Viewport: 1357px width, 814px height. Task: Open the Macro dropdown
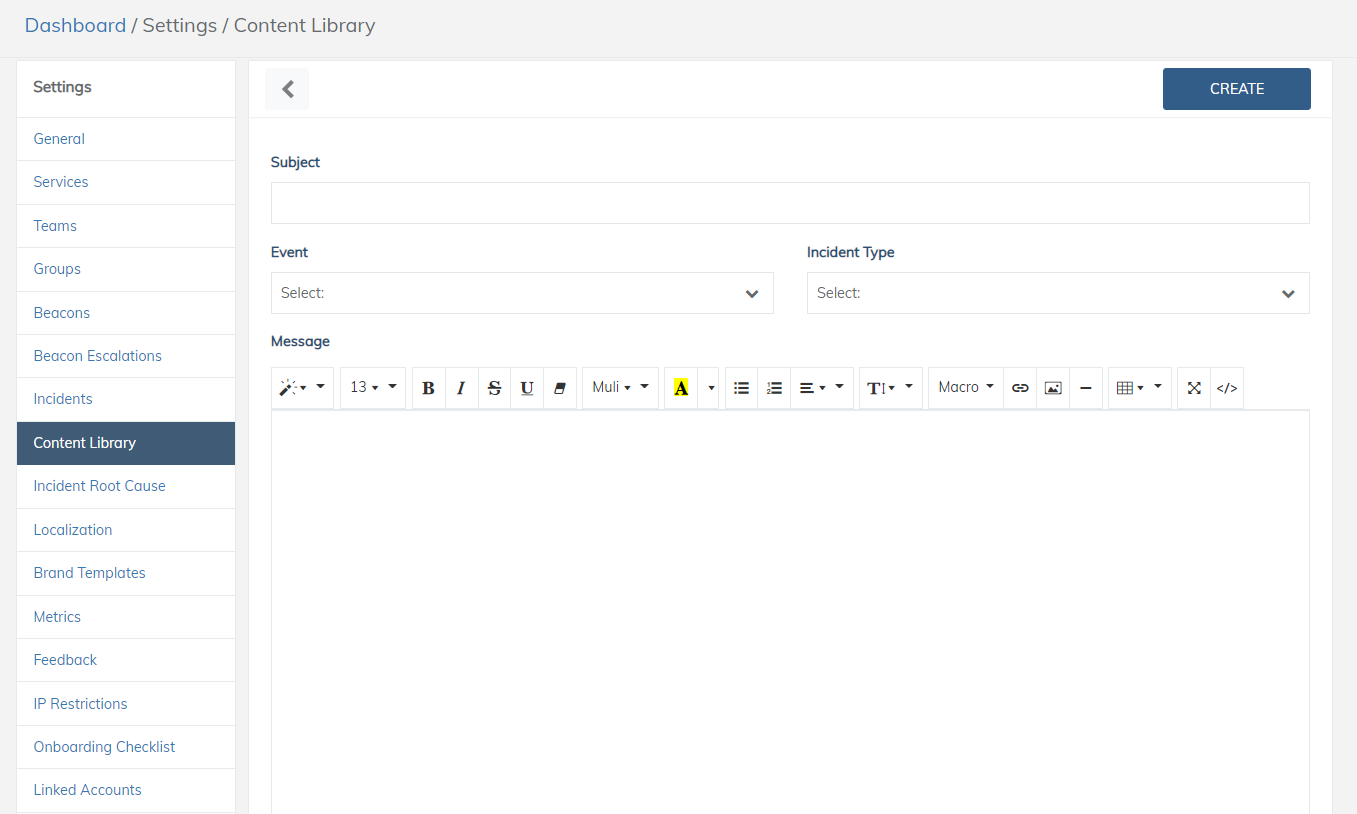tap(966, 388)
